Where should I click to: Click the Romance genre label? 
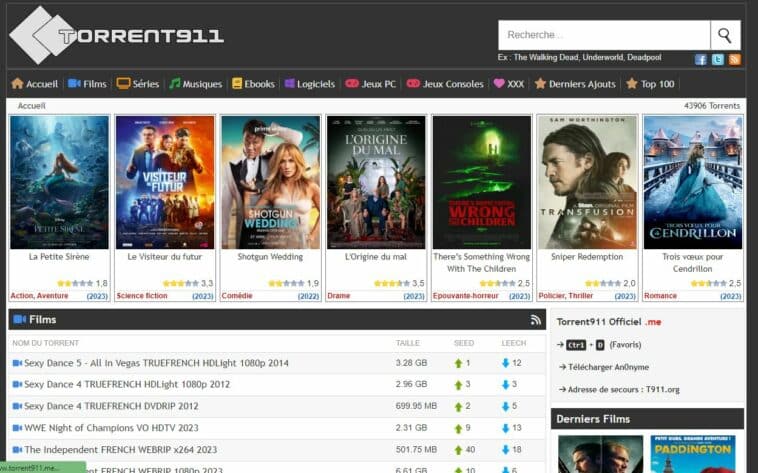[660, 296]
